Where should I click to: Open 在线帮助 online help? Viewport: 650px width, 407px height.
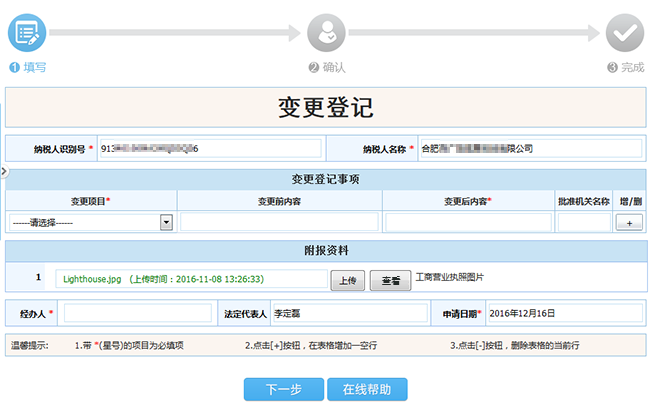tap(367, 389)
